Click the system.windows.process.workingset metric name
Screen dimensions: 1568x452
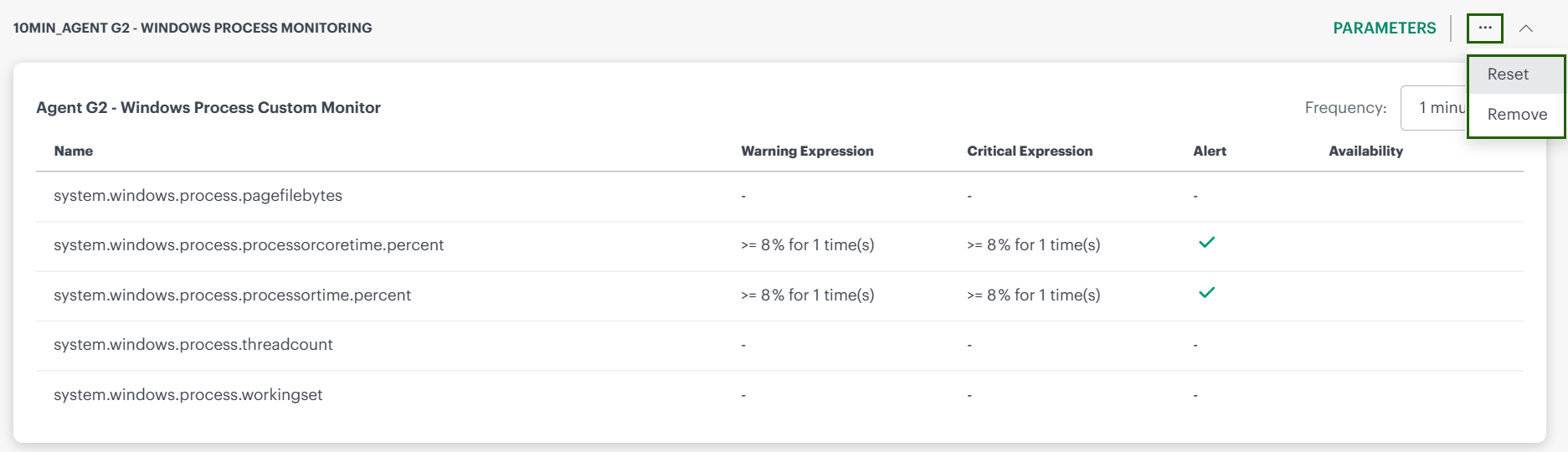click(x=188, y=395)
